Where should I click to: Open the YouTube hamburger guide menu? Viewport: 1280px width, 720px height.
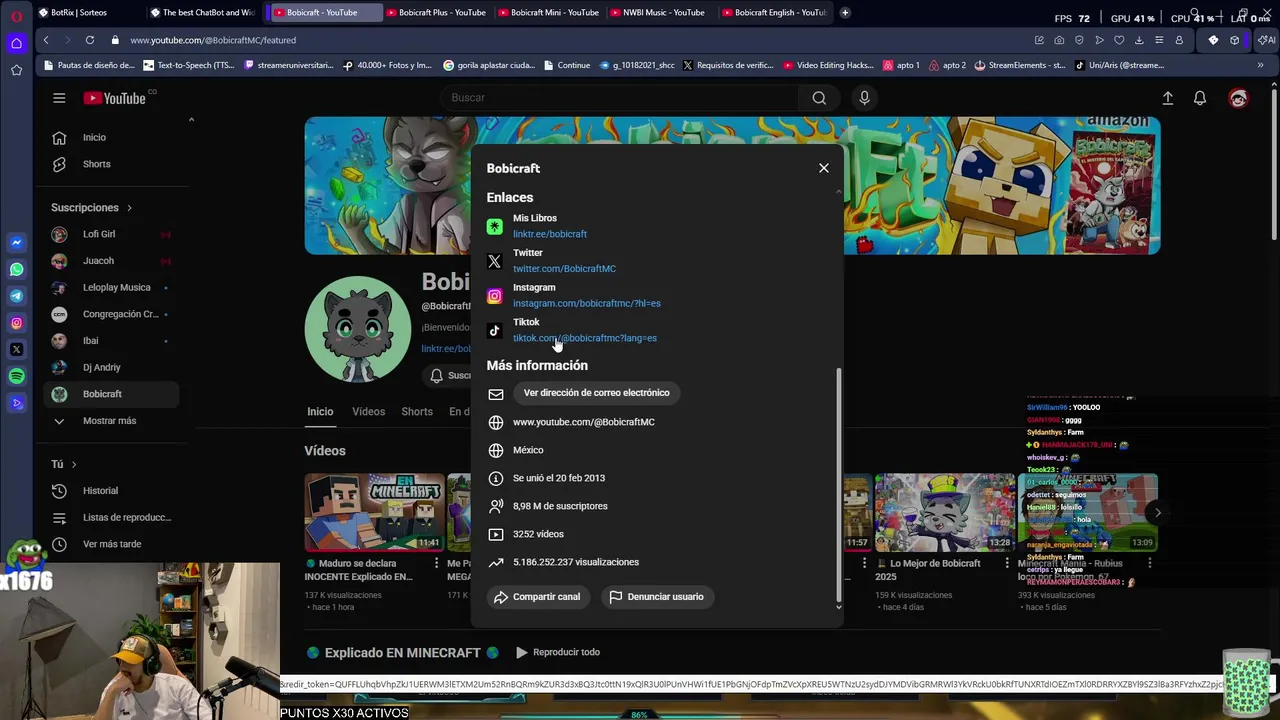[x=59, y=98]
